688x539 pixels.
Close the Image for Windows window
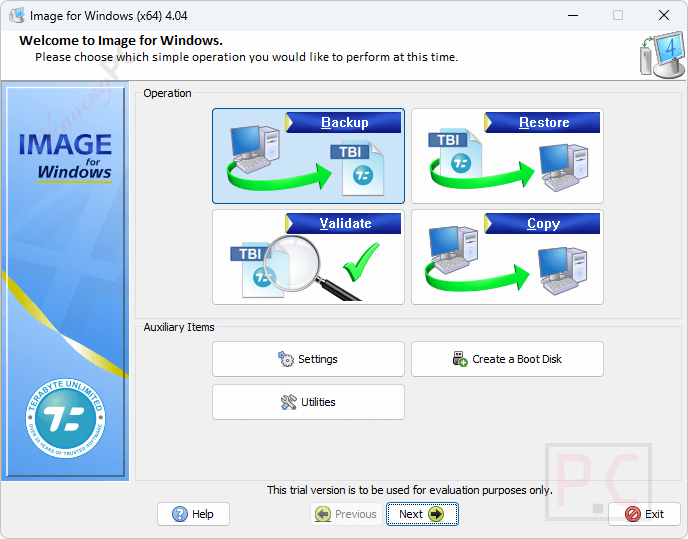coord(664,15)
